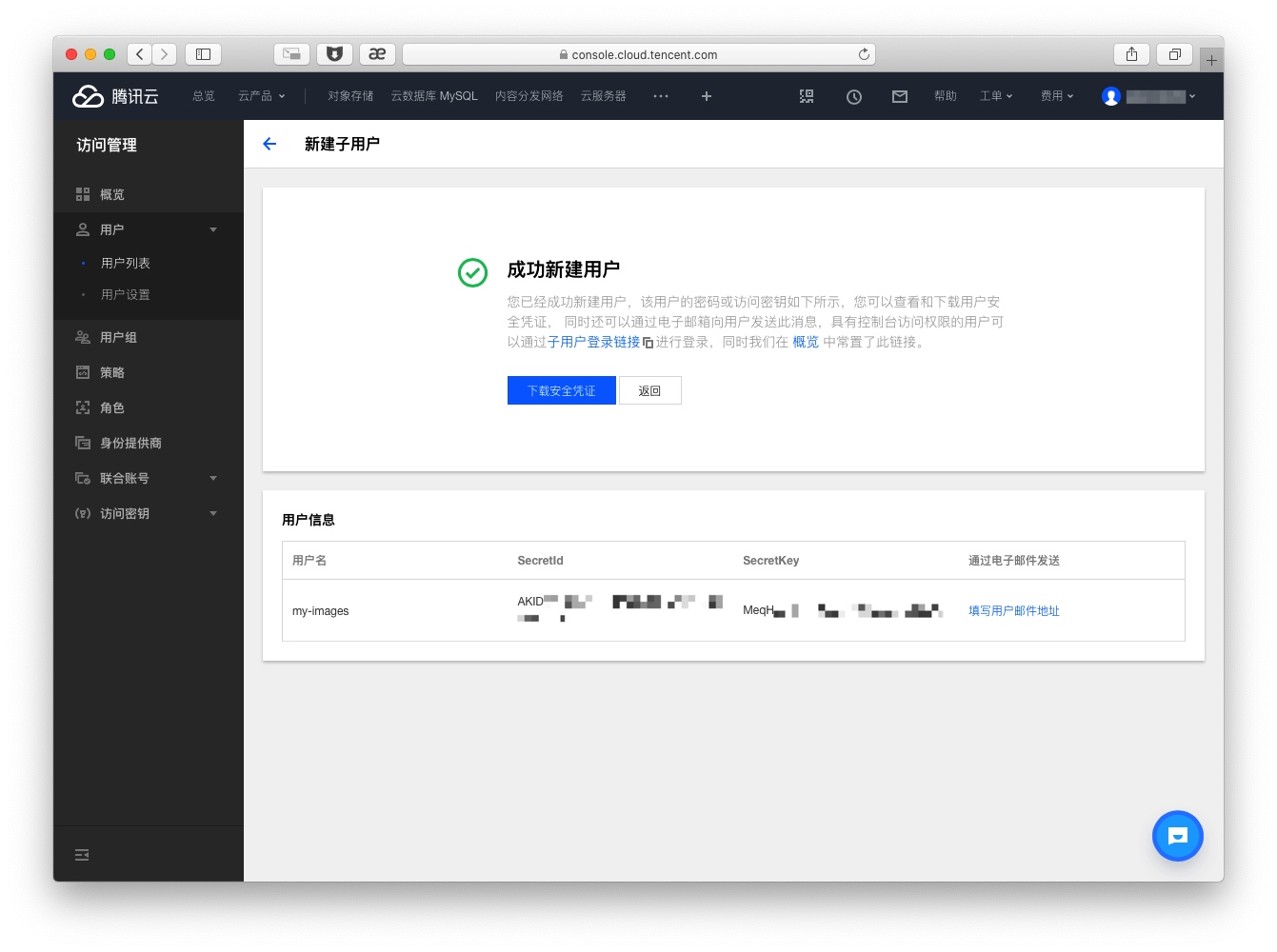Viewport: 1277px width, 952px height.
Task: Open more products ellipsis icon
Action: (x=661, y=96)
